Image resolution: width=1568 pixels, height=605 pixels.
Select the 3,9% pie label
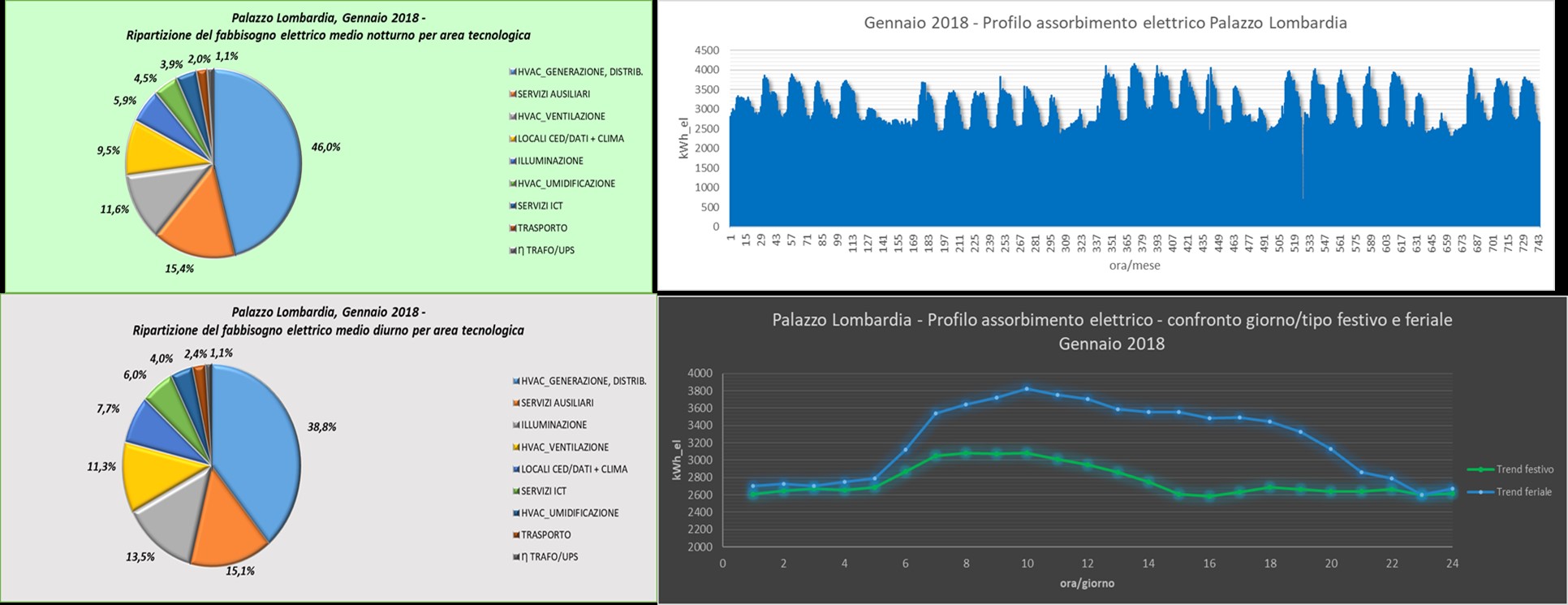(171, 64)
